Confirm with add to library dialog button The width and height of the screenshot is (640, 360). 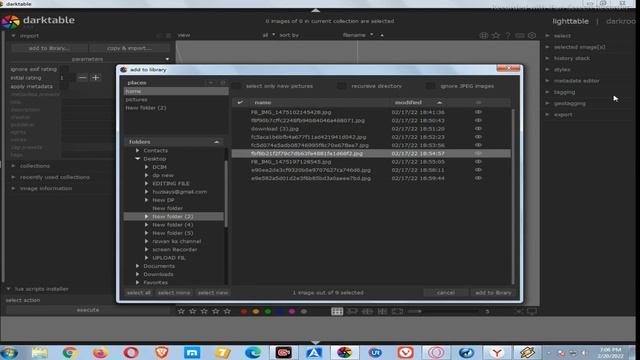(493, 293)
